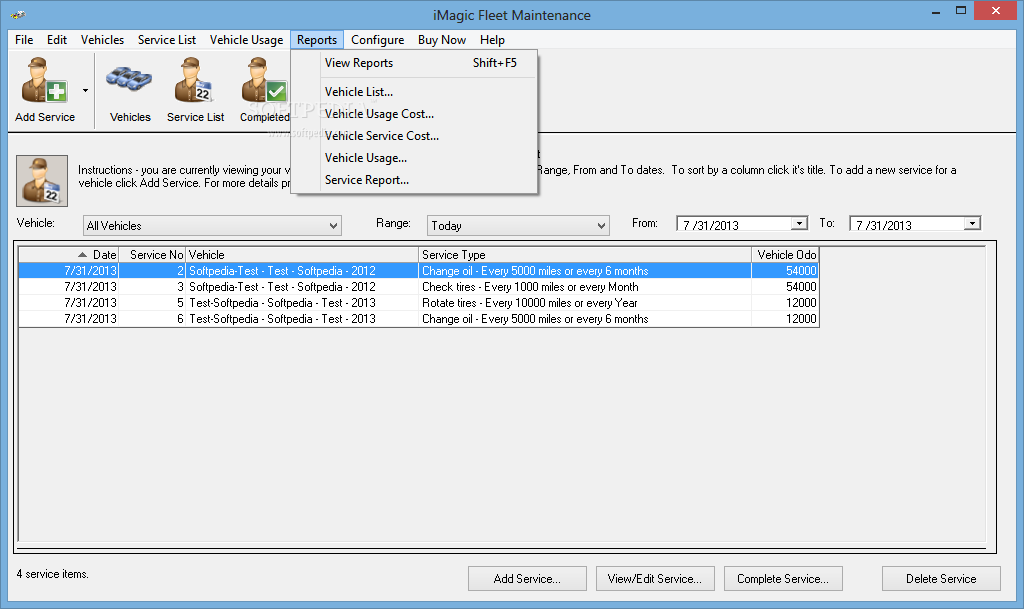Click the Vehicles toolbar icon

pos(130,89)
